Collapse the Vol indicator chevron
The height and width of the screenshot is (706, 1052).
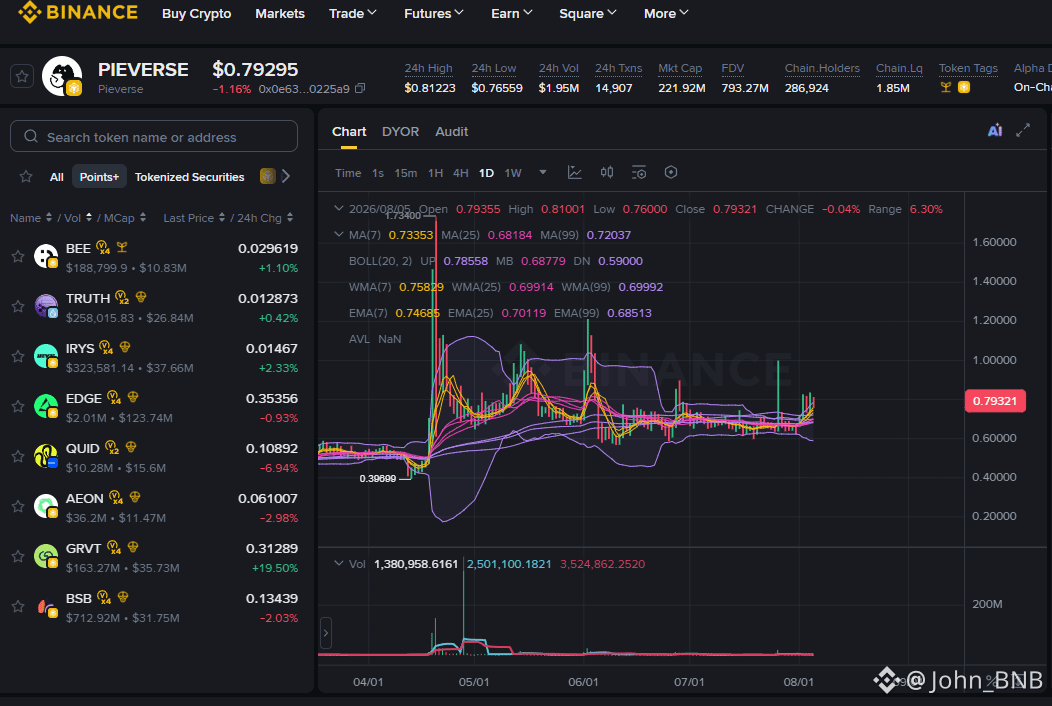coord(339,564)
